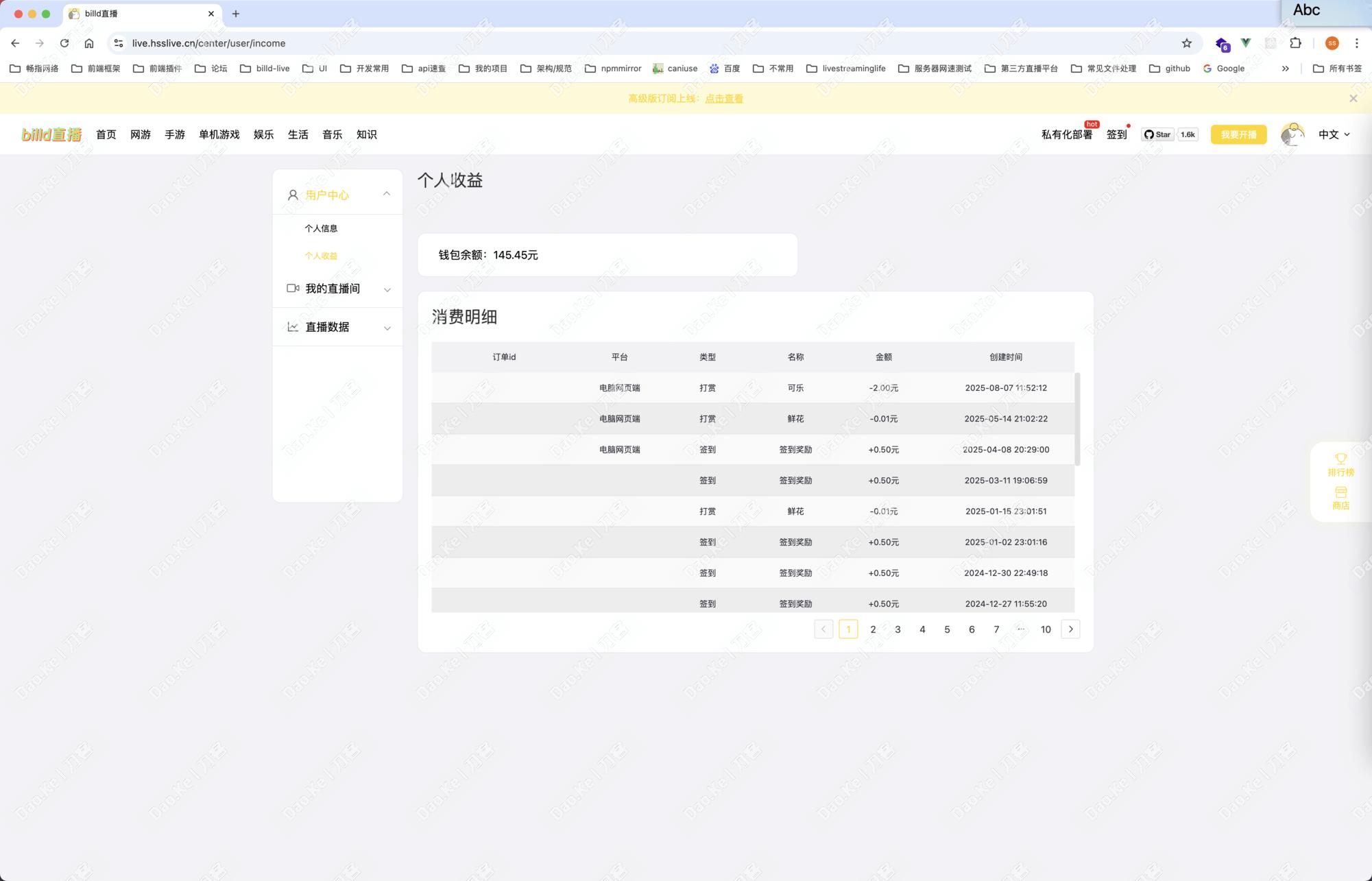Open the shop icon on right sidebar

pos(1340,493)
